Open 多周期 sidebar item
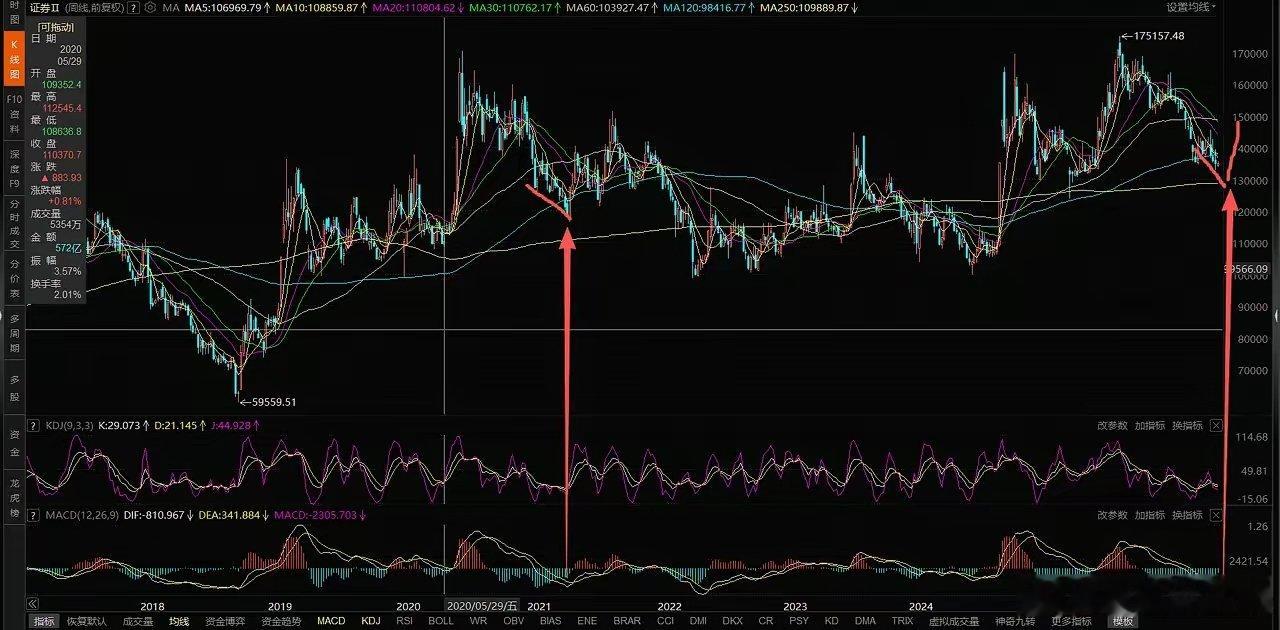Screen dimensions: 1280x630 [14, 331]
